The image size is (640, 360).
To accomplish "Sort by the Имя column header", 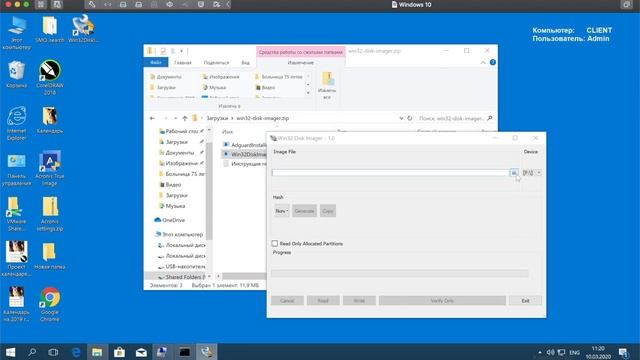I will [228, 132].
